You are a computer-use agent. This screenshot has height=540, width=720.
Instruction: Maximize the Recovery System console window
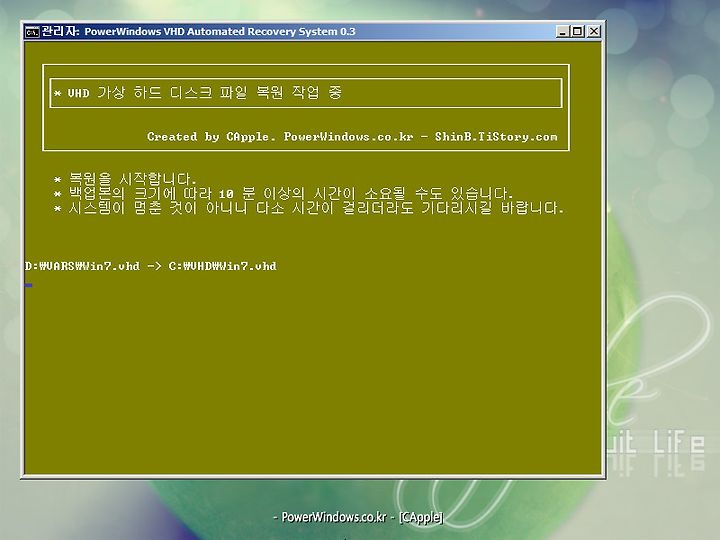(578, 32)
